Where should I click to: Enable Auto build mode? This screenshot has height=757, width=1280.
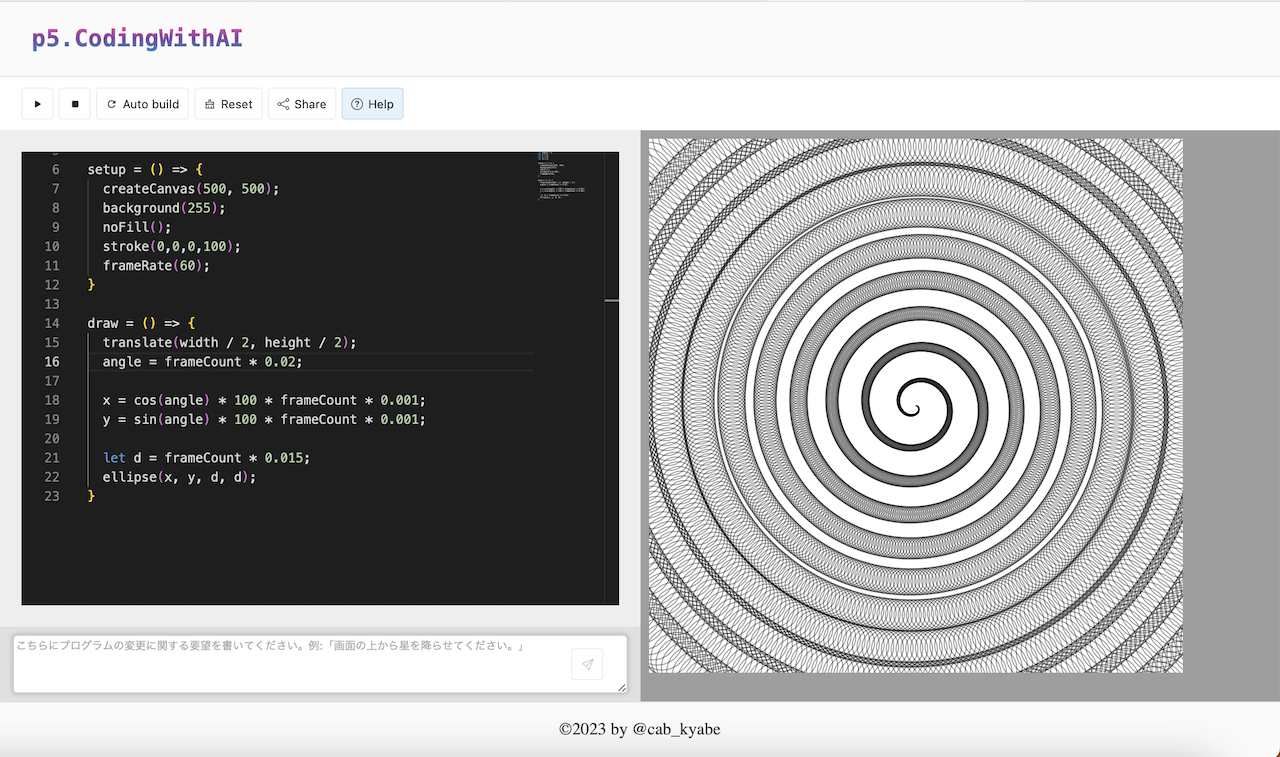(x=142, y=103)
